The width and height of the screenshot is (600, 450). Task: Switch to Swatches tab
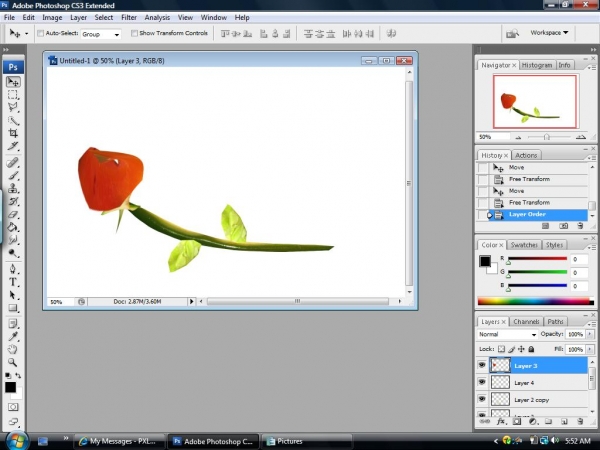(x=524, y=245)
